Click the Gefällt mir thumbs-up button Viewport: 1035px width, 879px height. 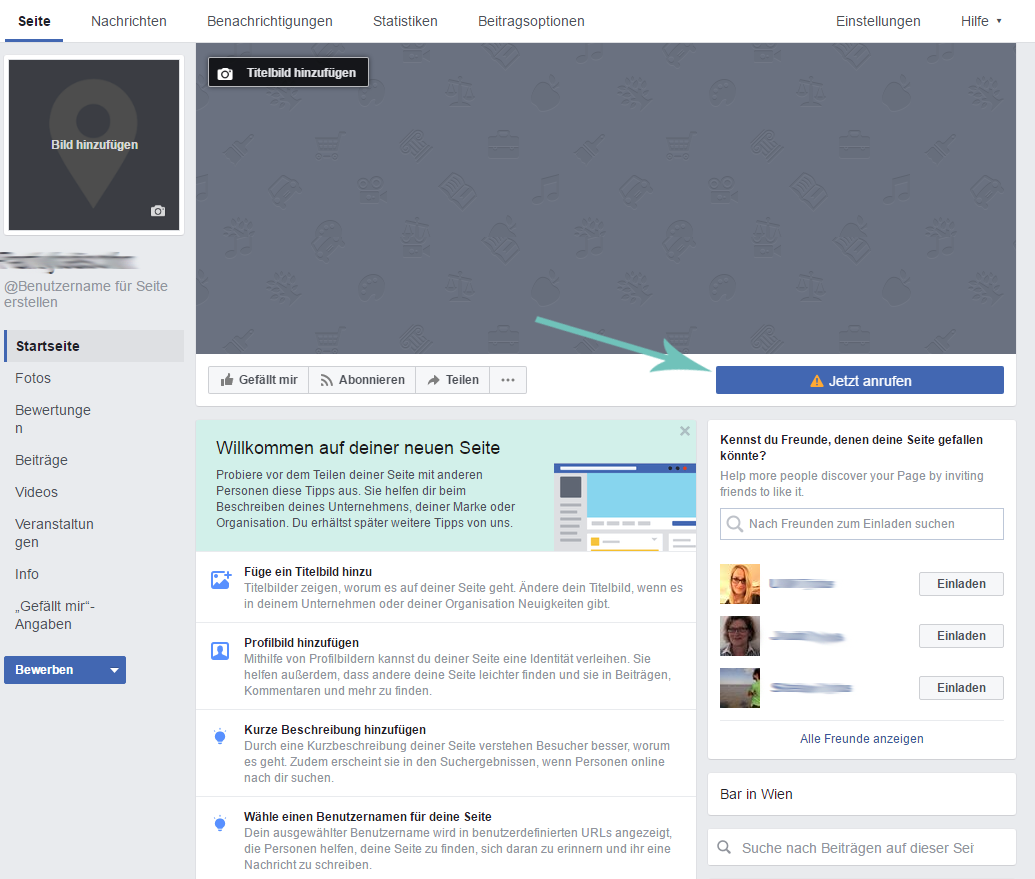coord(259,380)
